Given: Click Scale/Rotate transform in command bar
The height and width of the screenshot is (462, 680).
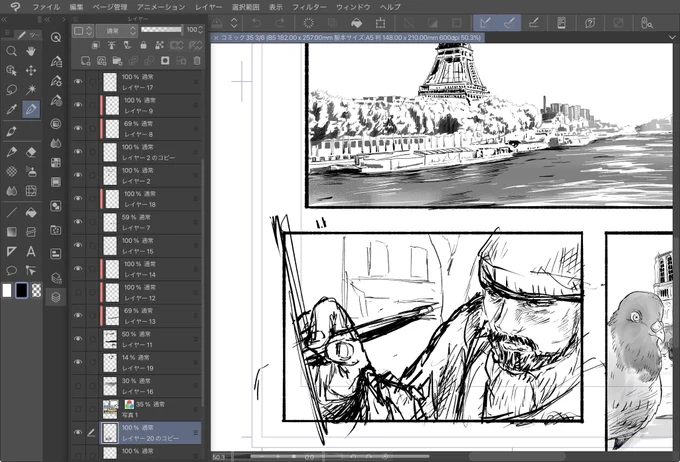Looking at the screenshot, I should tap(380, 23).
